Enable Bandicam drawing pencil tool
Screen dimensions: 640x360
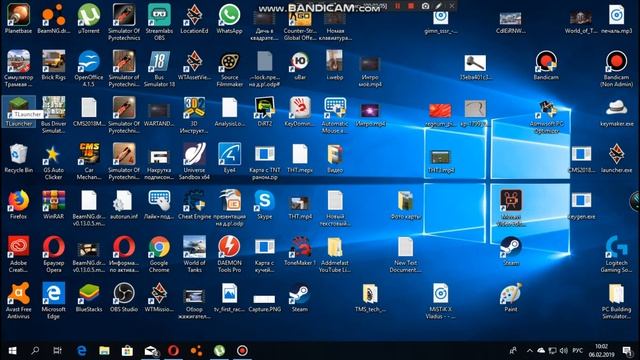point(438,6)
